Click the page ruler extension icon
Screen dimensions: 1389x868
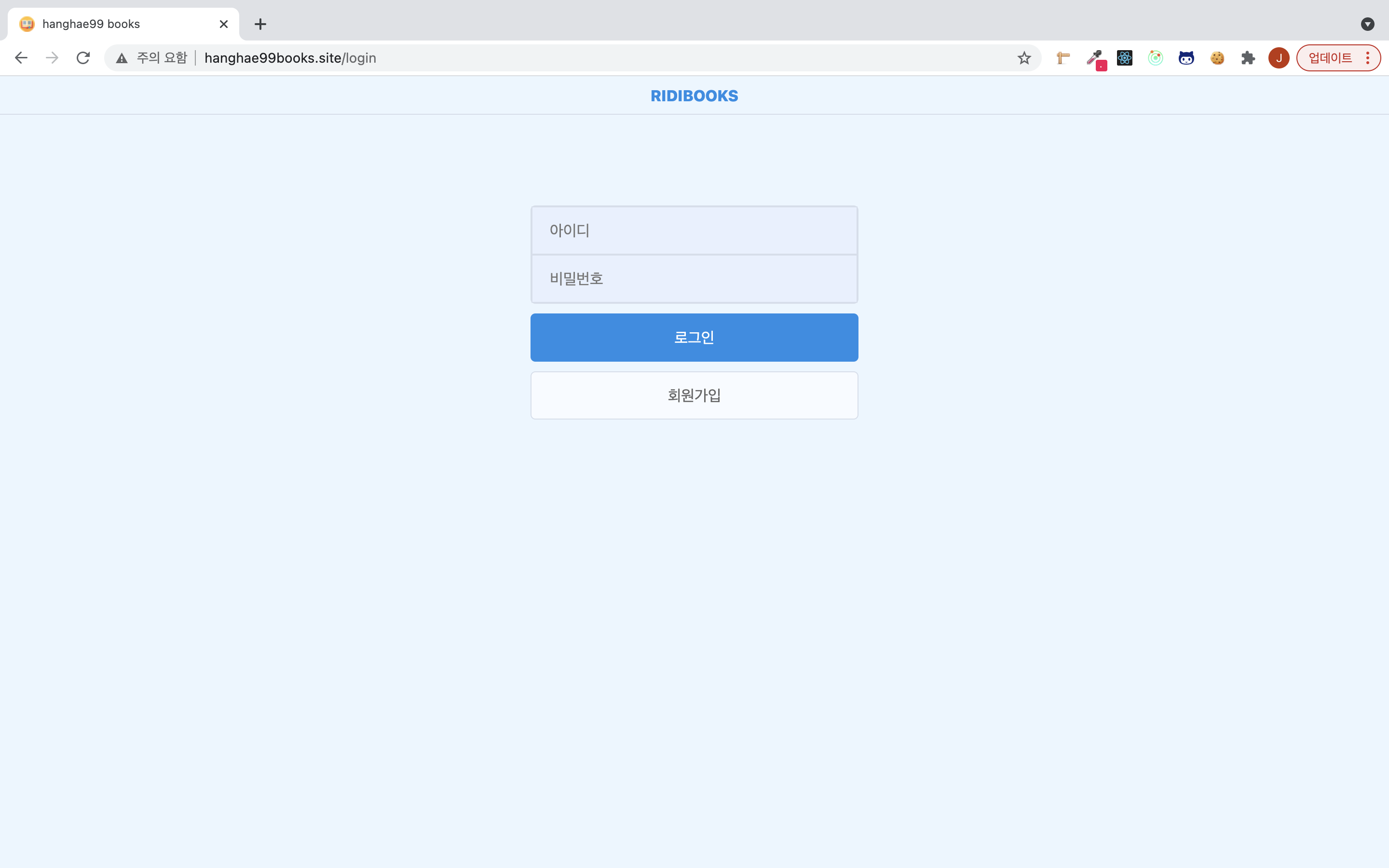click(x=1063, y=58)
